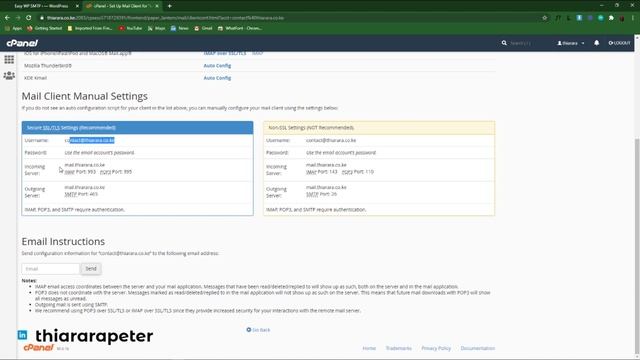Click the Auto Config link for Mozilla Thunderbird

click(217, 66)
